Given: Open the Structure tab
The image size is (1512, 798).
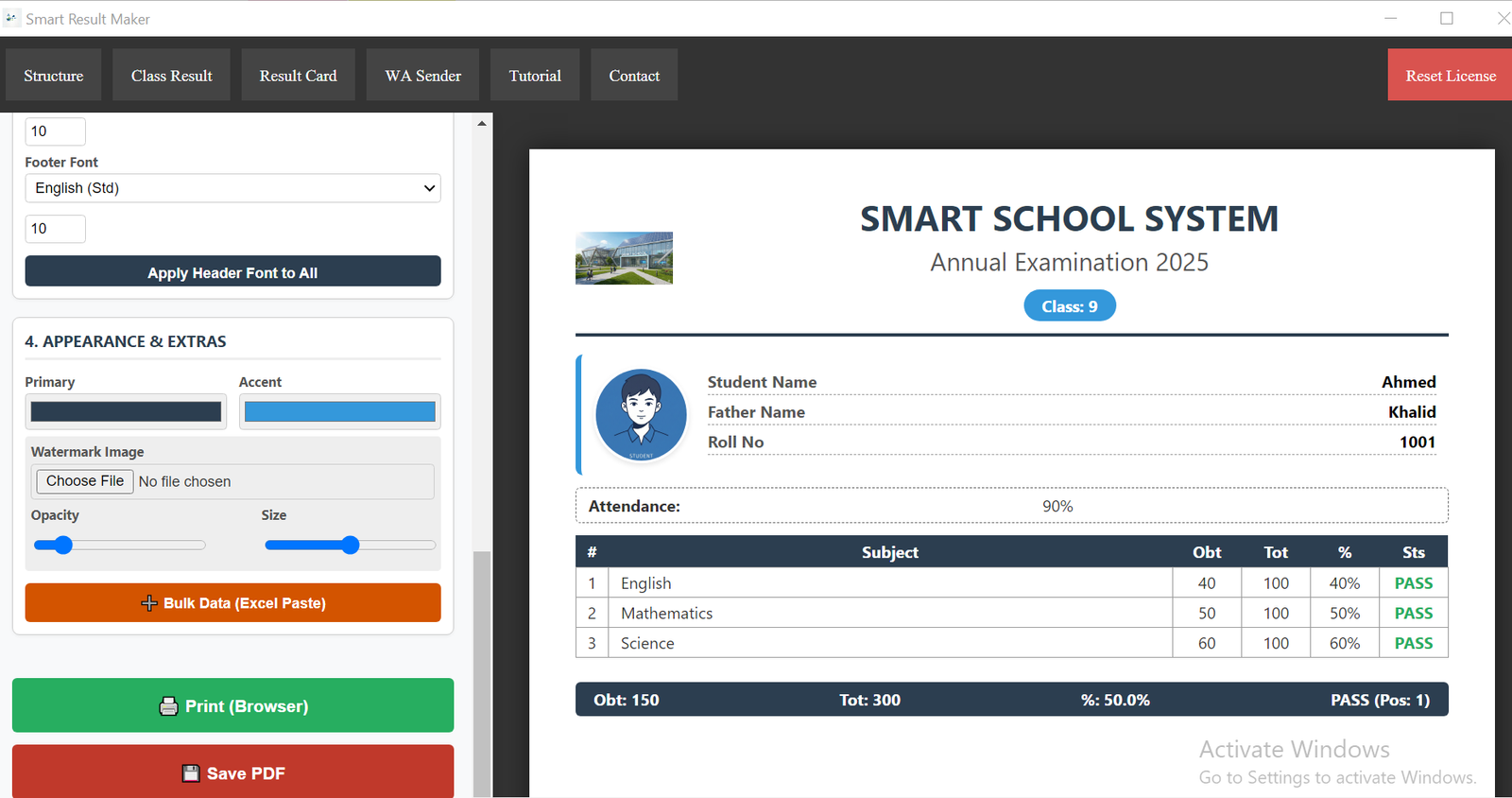Looking at the screenshot, I should 53,76.
